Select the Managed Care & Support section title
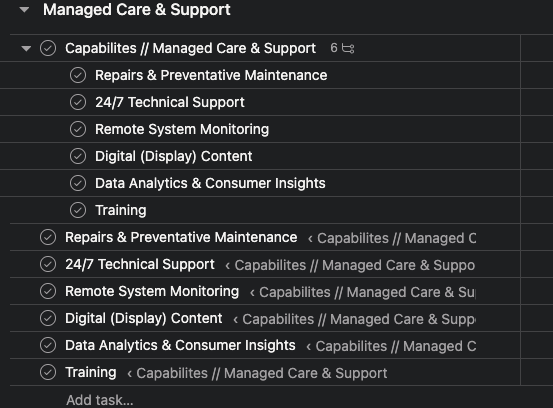 (136, 10)
